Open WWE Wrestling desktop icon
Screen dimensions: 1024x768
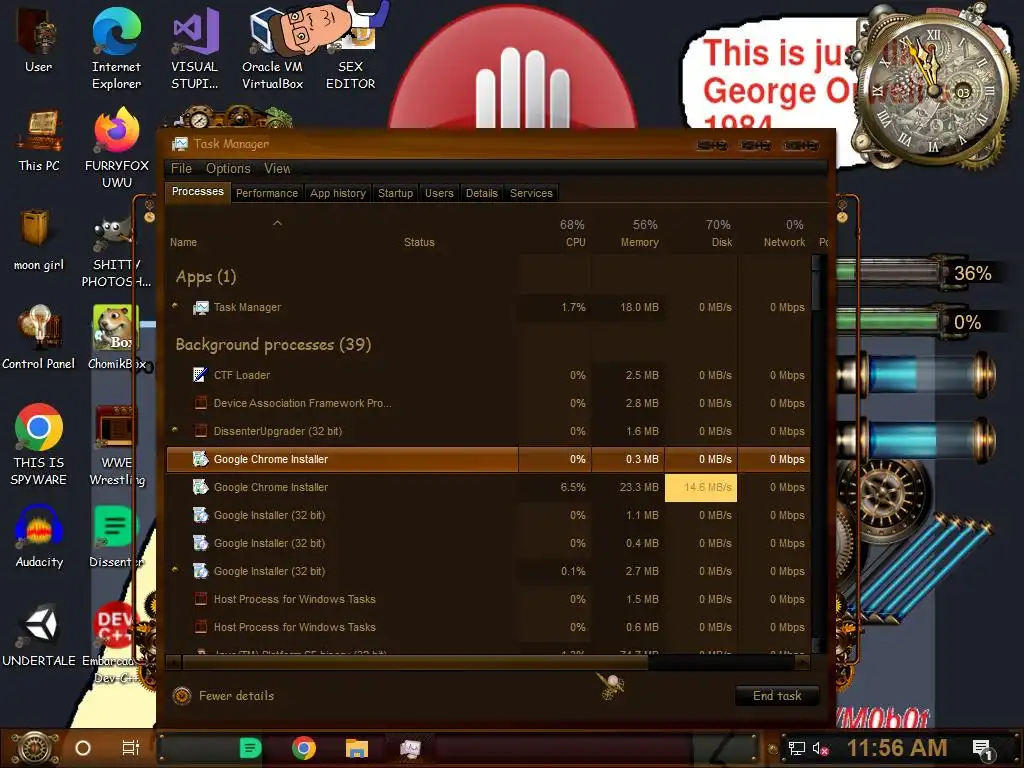(x=117, y=446)
